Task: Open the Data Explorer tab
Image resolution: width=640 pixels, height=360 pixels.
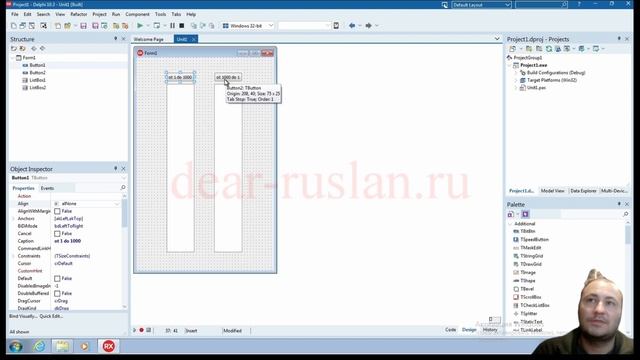Action: [583, 191]
